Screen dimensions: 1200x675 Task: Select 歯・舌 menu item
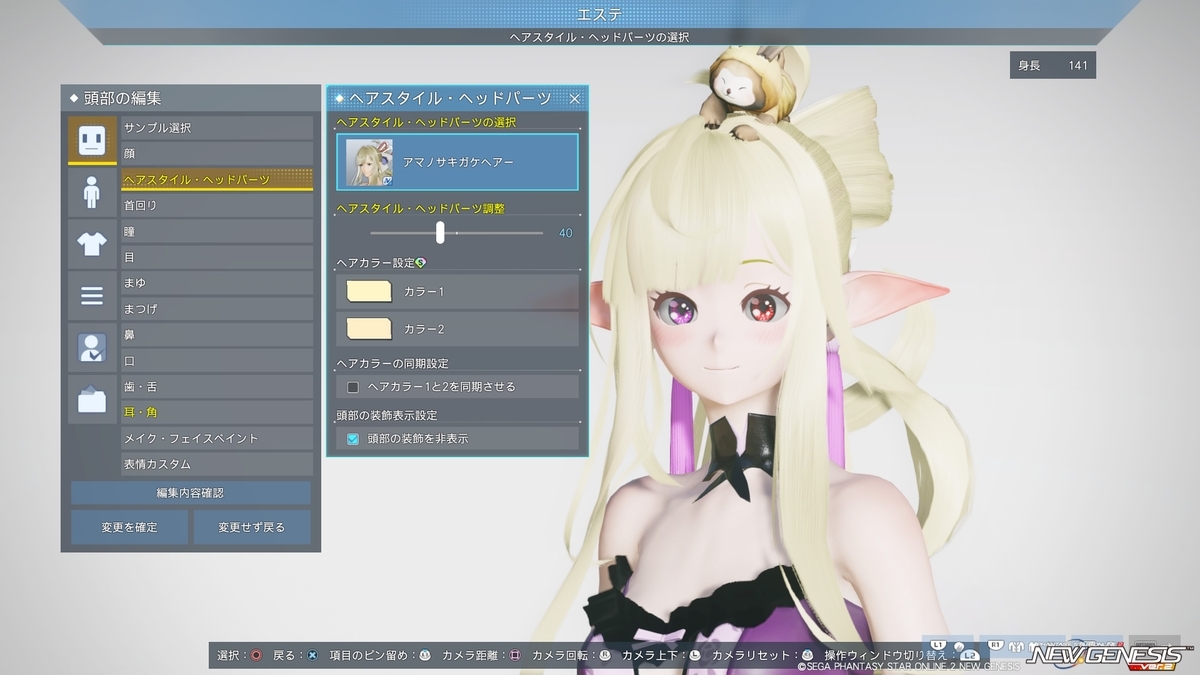(x=217, y=387)
